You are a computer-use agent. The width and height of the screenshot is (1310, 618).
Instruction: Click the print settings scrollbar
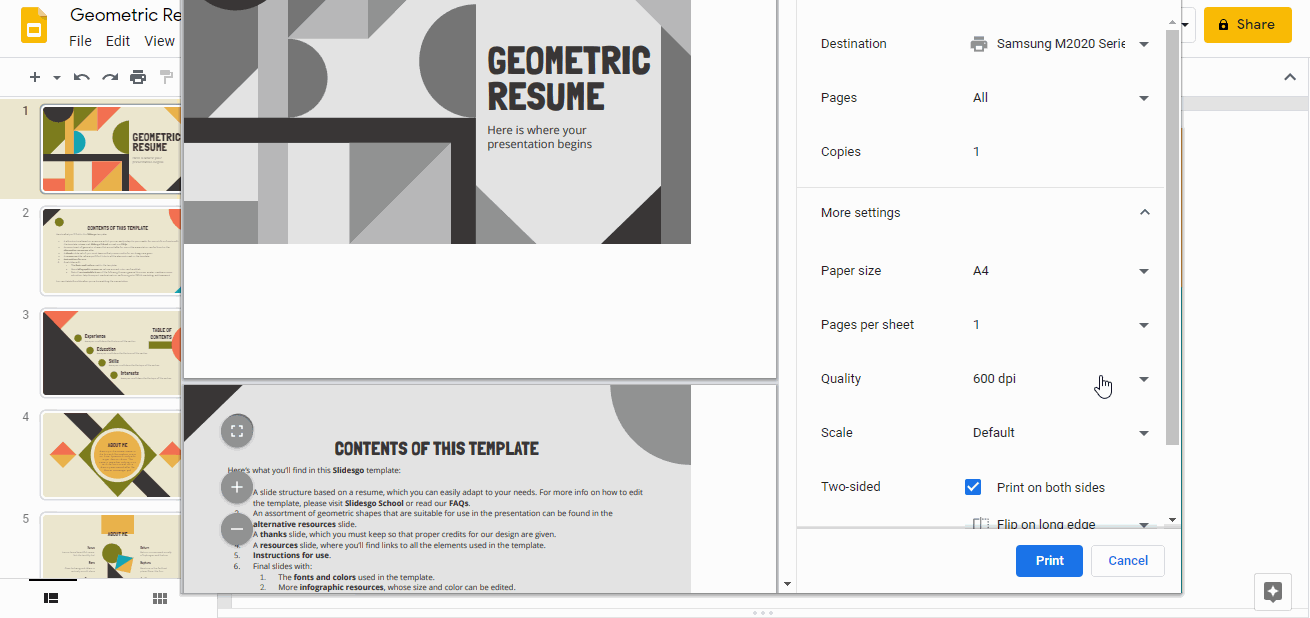[x=1172, y=237]
